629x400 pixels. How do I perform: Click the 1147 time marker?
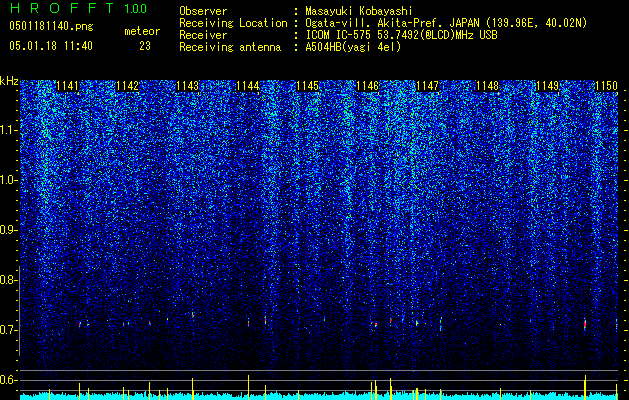(x=428, y=86)
